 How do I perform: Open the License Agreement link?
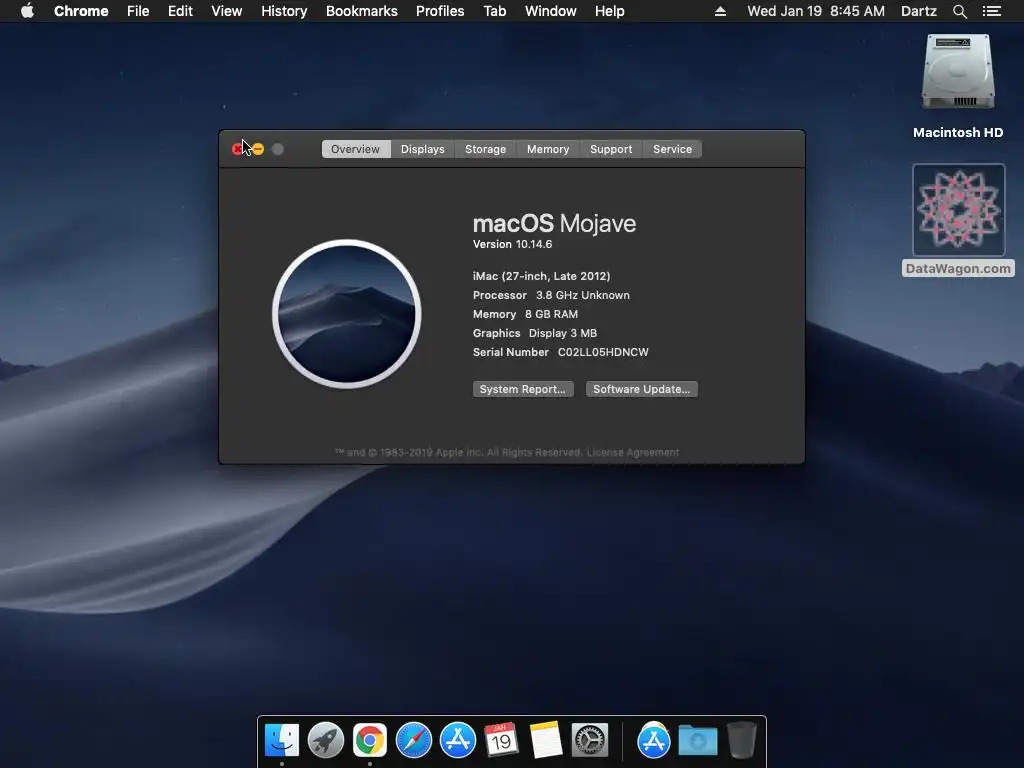click(633, 453)
